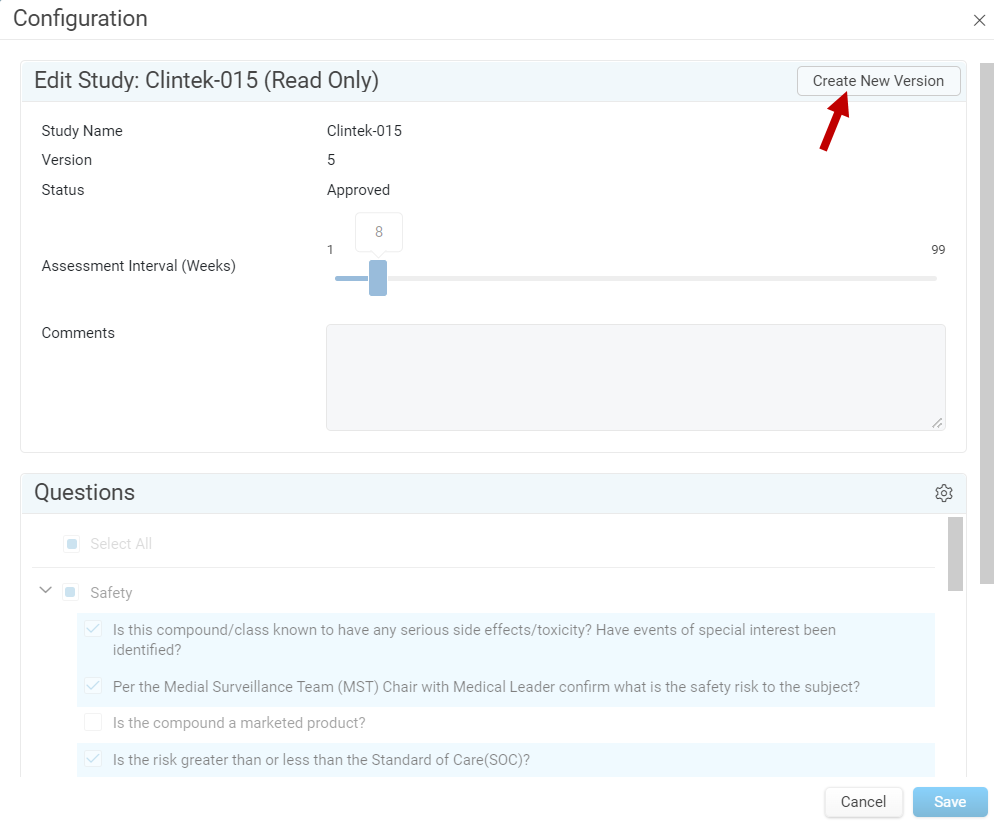Click the dialog's main vertical scrollbar

[986, 323]
